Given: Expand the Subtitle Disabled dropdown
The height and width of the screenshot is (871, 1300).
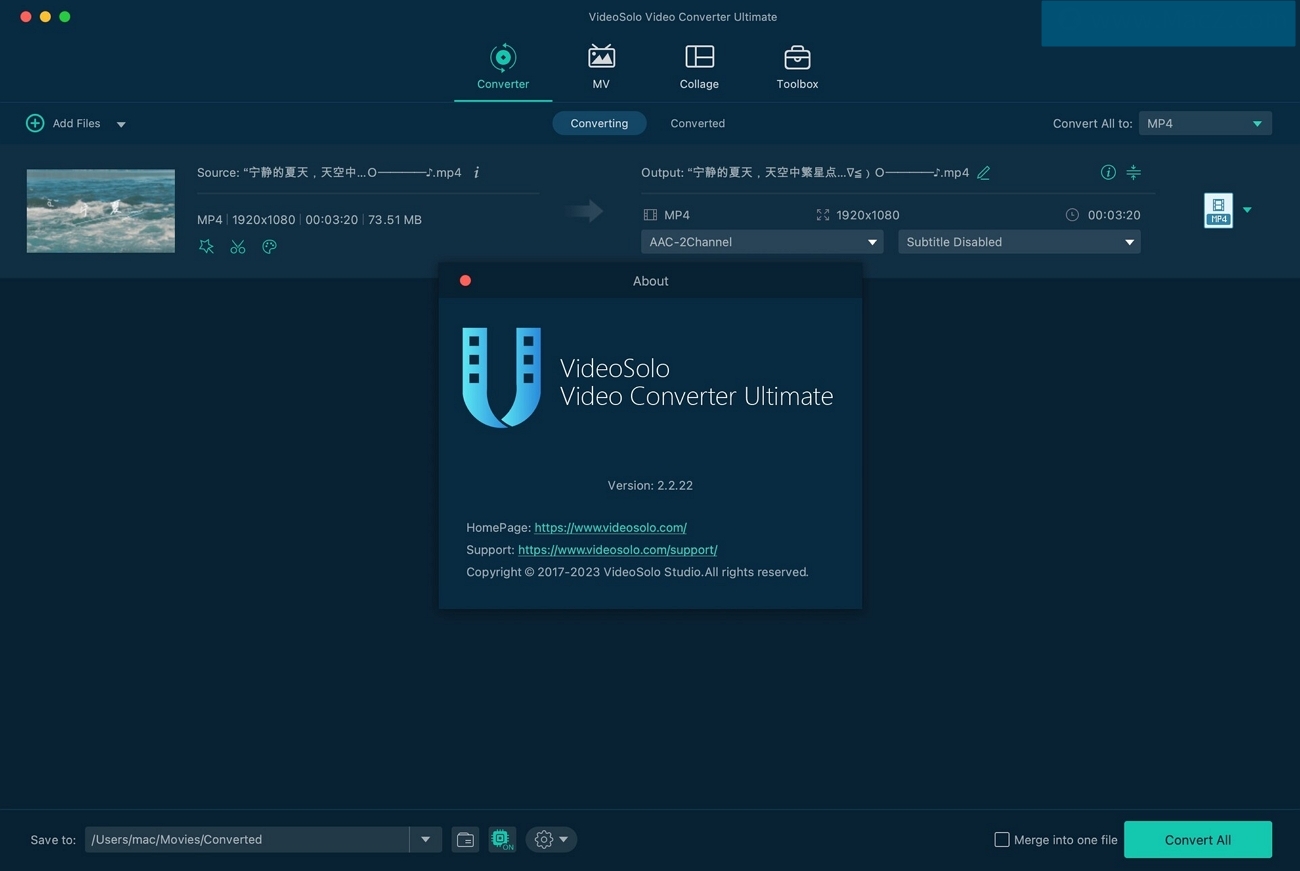Looking at the screenshot, I should point(1019,242).
